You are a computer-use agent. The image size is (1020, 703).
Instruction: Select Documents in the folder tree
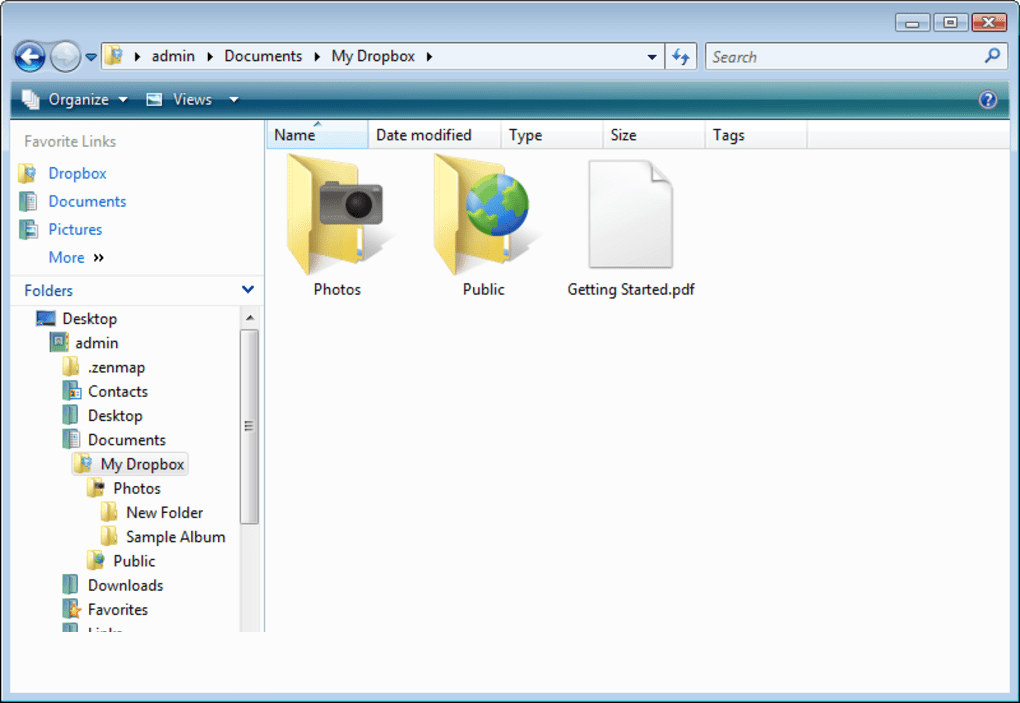(126, 440)
